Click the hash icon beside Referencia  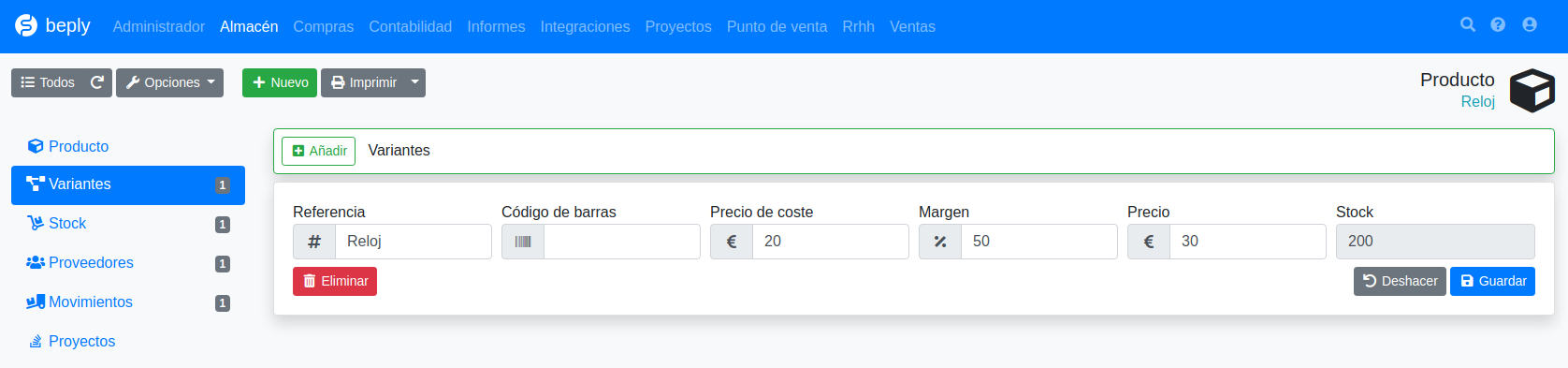pos(314,242)
